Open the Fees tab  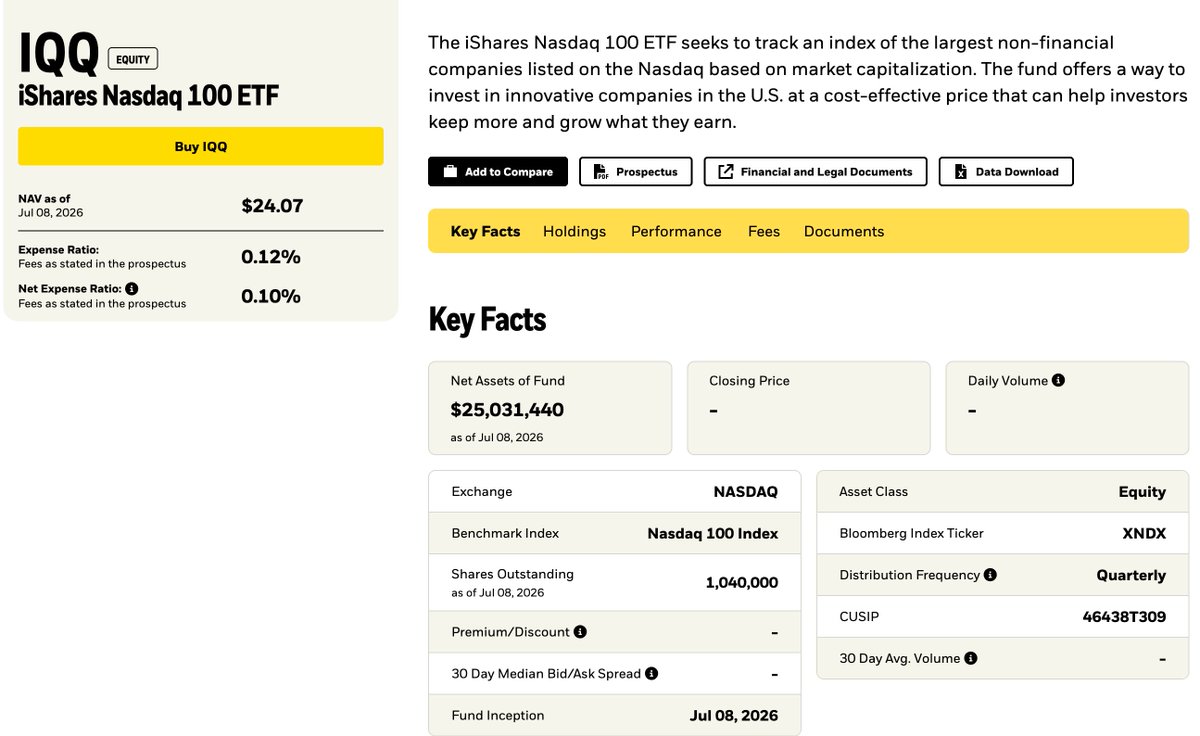[x=764, y=231]
